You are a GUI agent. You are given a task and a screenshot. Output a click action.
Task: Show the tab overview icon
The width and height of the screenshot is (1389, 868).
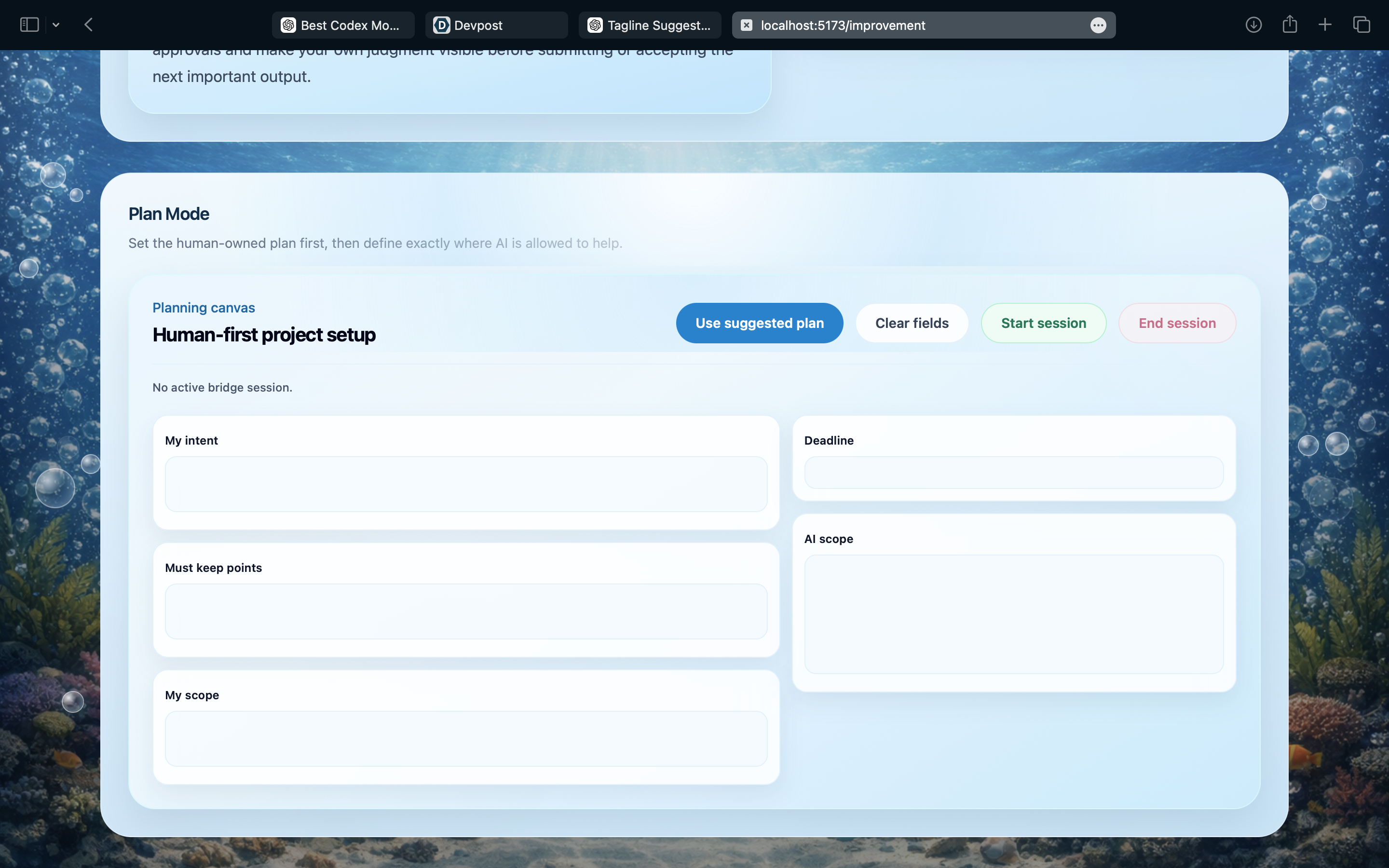pyautogui.click(x=1362, y=25)
